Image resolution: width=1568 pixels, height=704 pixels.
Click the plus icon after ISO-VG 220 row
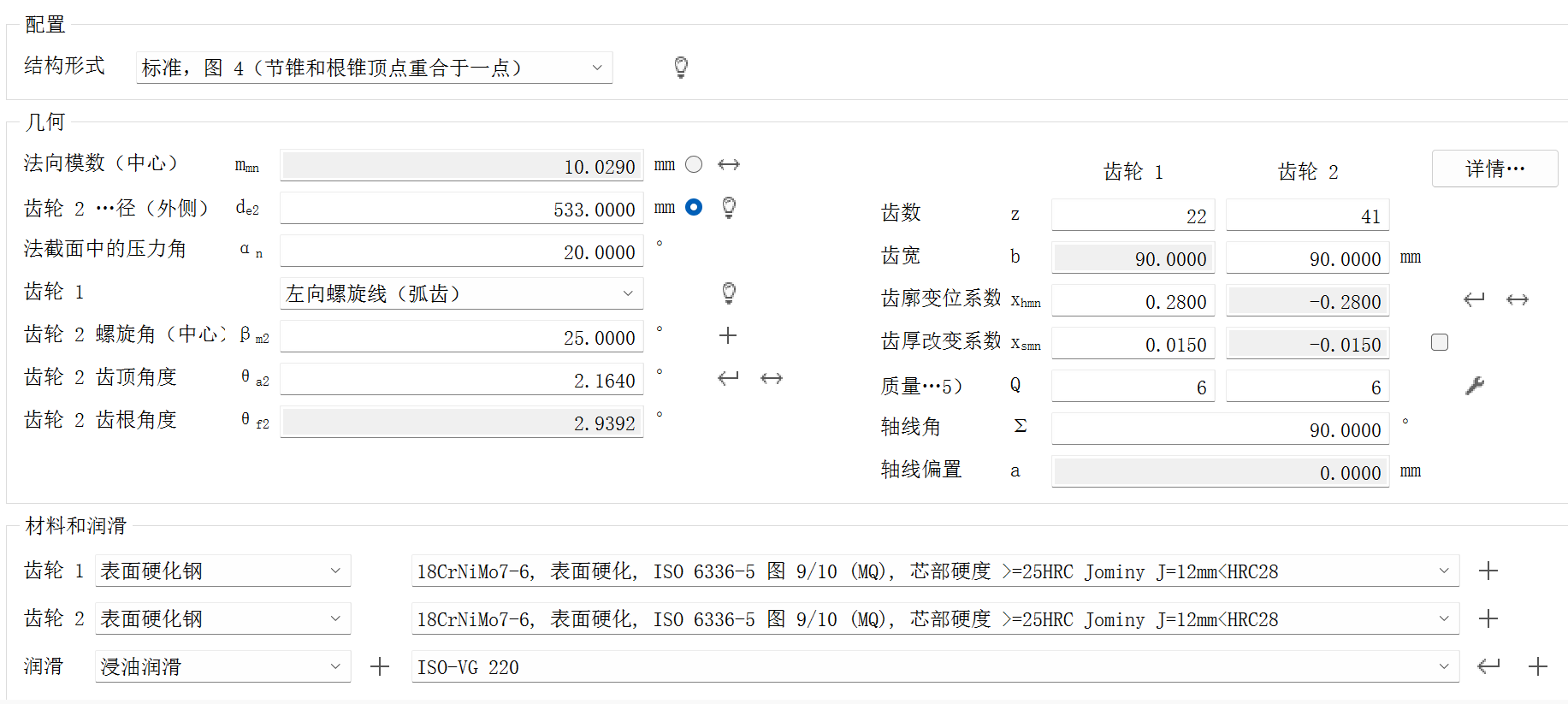pos(1538,666)
